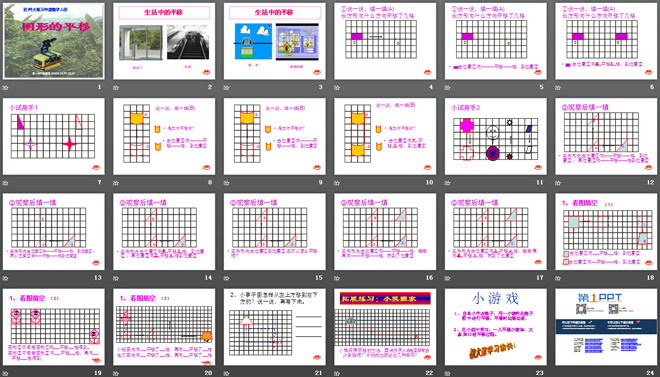This screenshot has height=377, width=660.
Task: Click the slide number label 24
Action: (x=650, y=373)
